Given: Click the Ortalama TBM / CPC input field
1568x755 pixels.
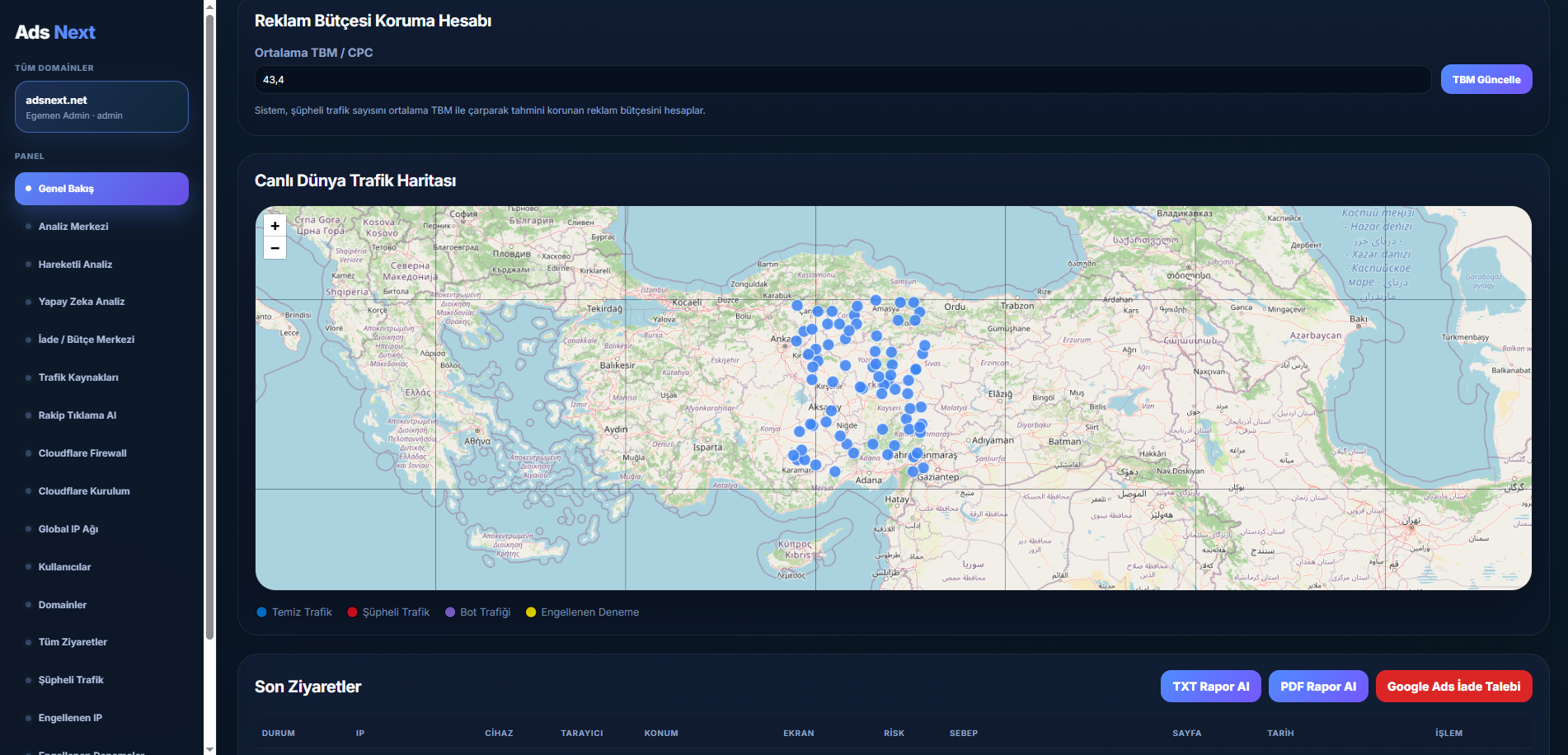Looking at the screenshot, I should coord(843,80).
